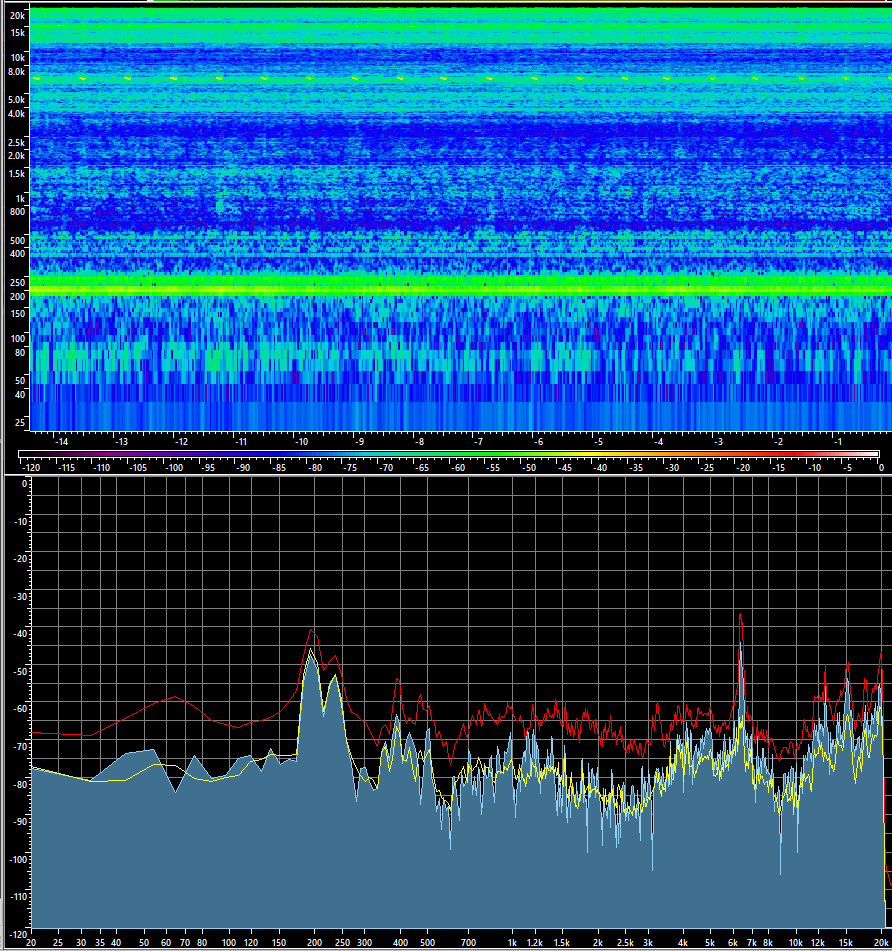The width and height of the screenshot is (892, 951).
Task: Click 7k on the spectrum frequency axis
Action: click(x=752, y=943)
